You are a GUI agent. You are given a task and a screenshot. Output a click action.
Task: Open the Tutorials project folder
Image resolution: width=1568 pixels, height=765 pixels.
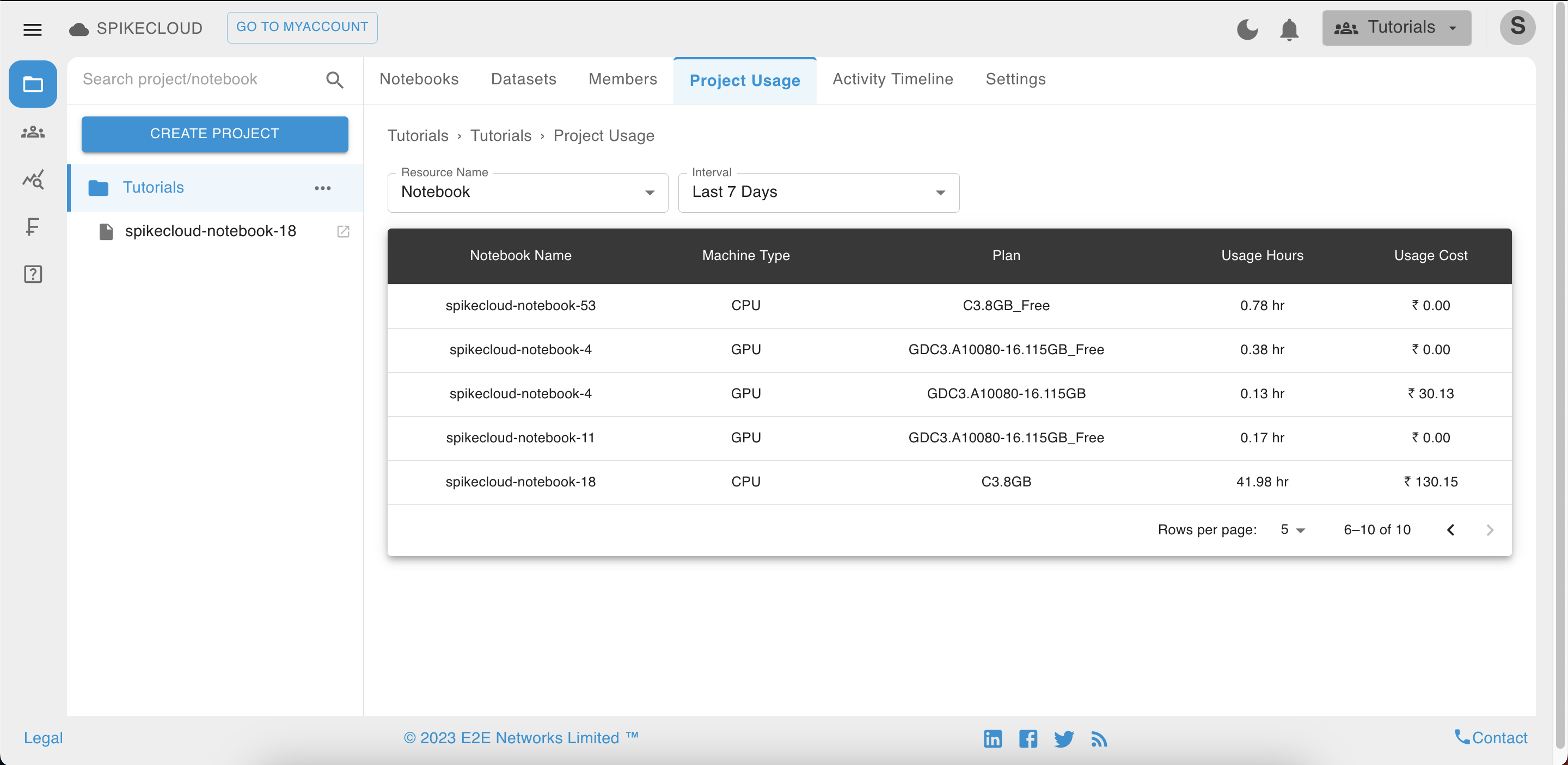[152, 187]
